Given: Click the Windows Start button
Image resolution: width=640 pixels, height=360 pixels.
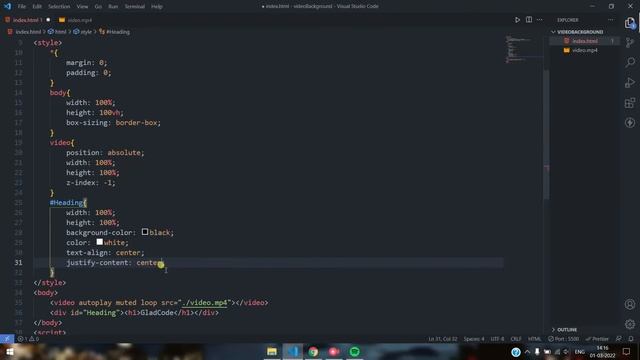Looking at the screenshot, I should 9,351.
